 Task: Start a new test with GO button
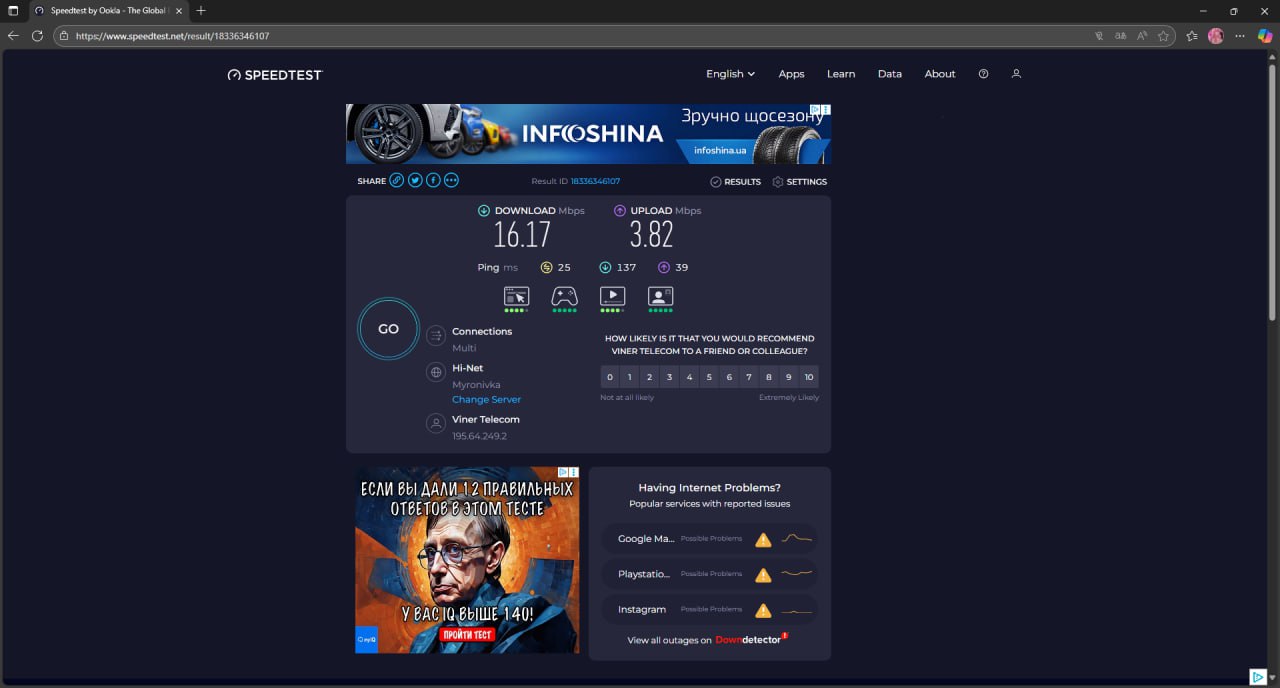coord(388,329)
